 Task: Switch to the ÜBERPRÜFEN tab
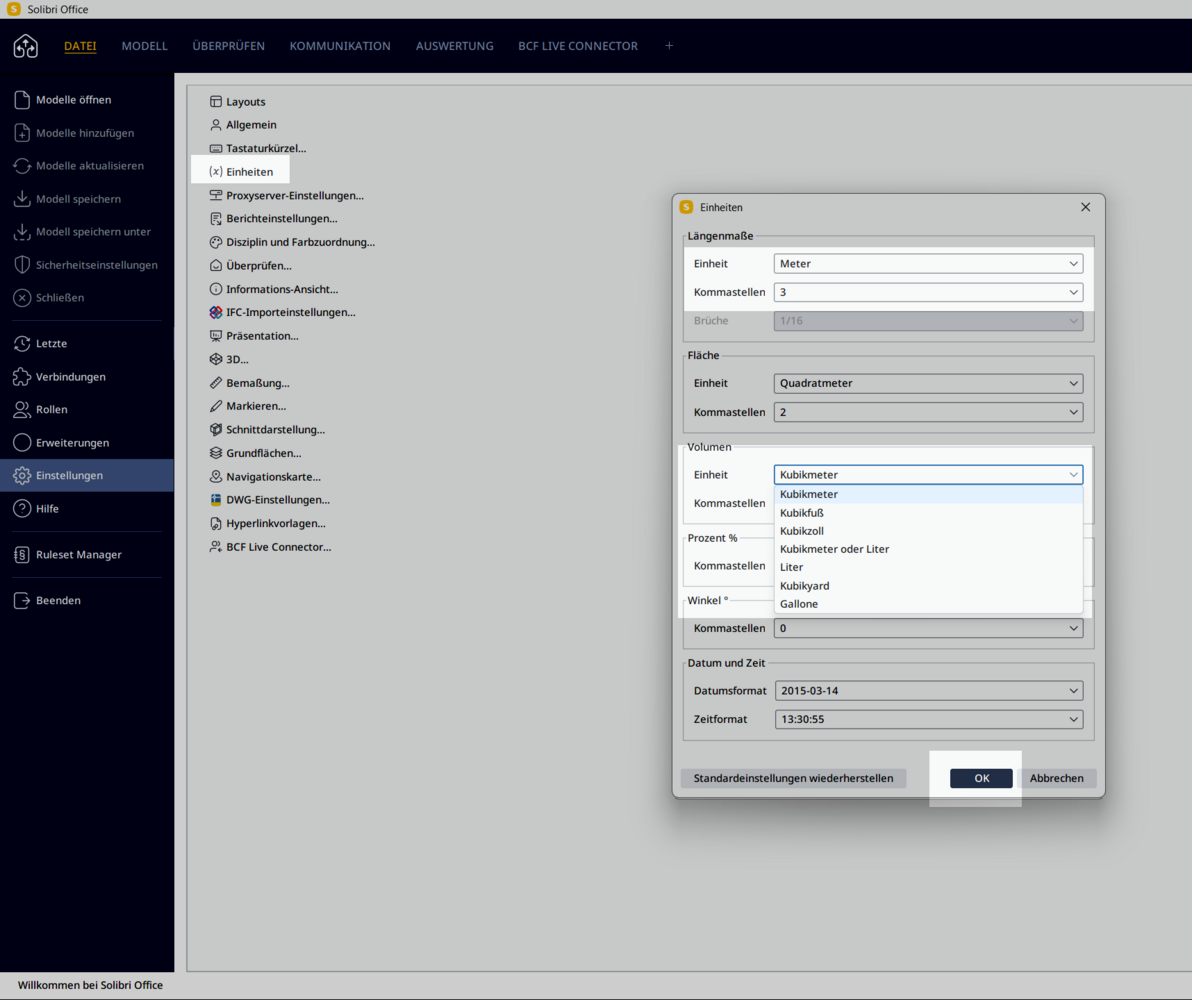pos(229,46)
